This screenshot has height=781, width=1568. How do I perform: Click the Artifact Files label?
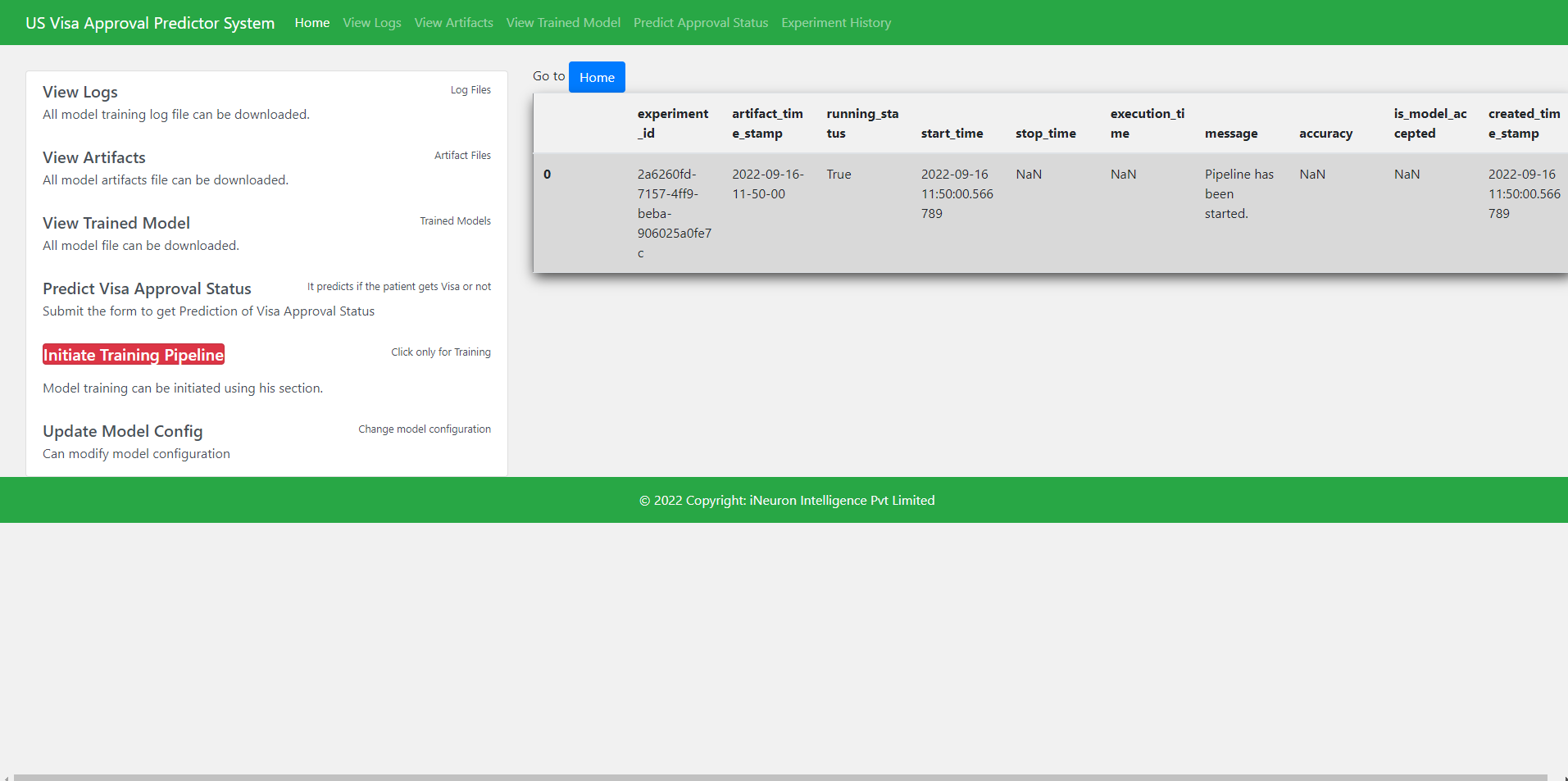point(462,156)
